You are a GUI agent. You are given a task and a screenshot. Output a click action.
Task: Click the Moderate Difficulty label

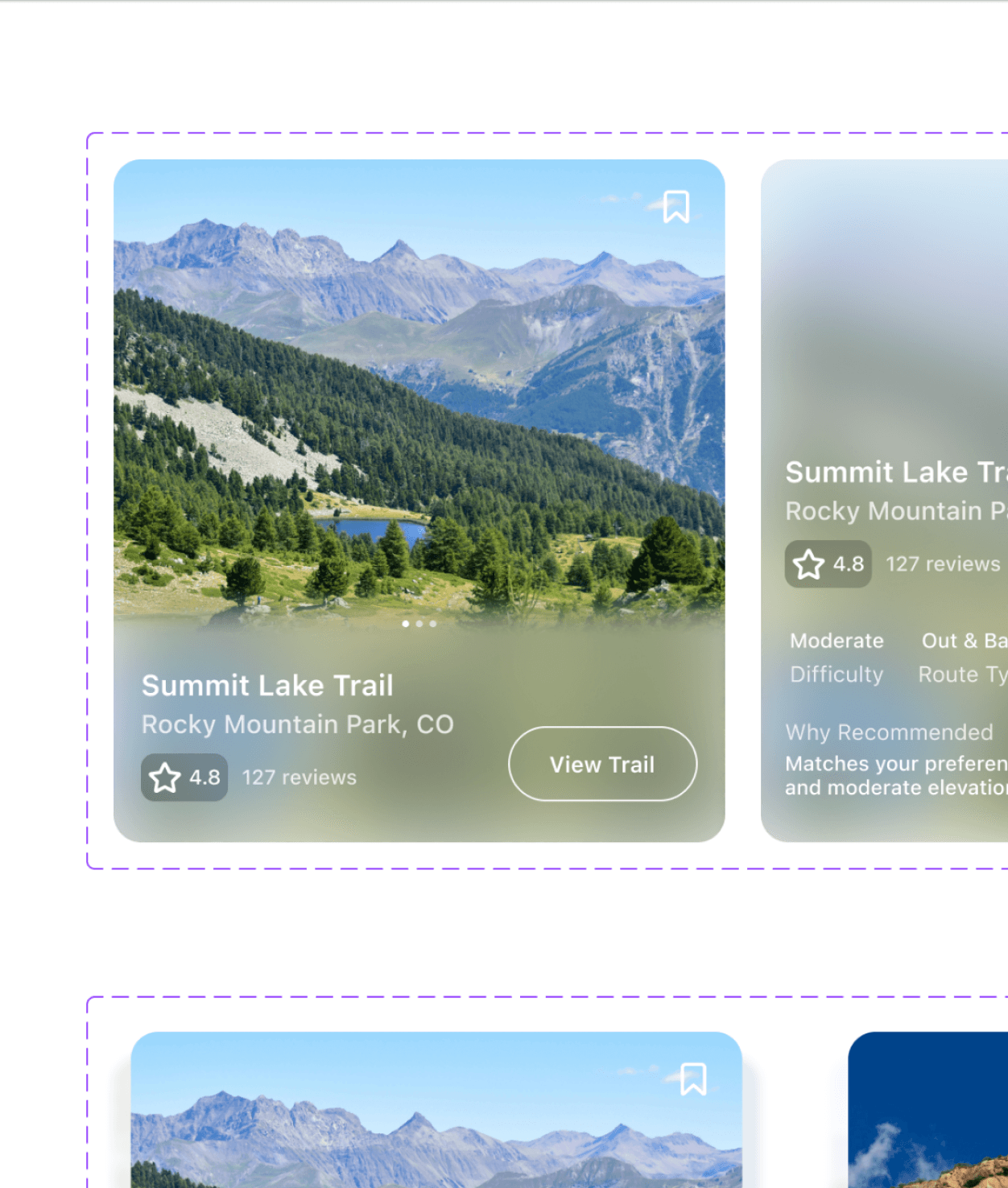tap(837, 658)
